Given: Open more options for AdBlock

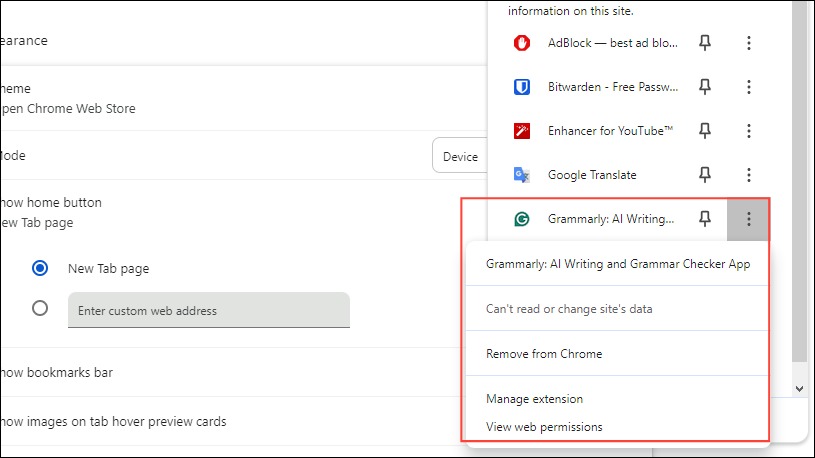Looking at the screenshot, I should coord(748,43).
